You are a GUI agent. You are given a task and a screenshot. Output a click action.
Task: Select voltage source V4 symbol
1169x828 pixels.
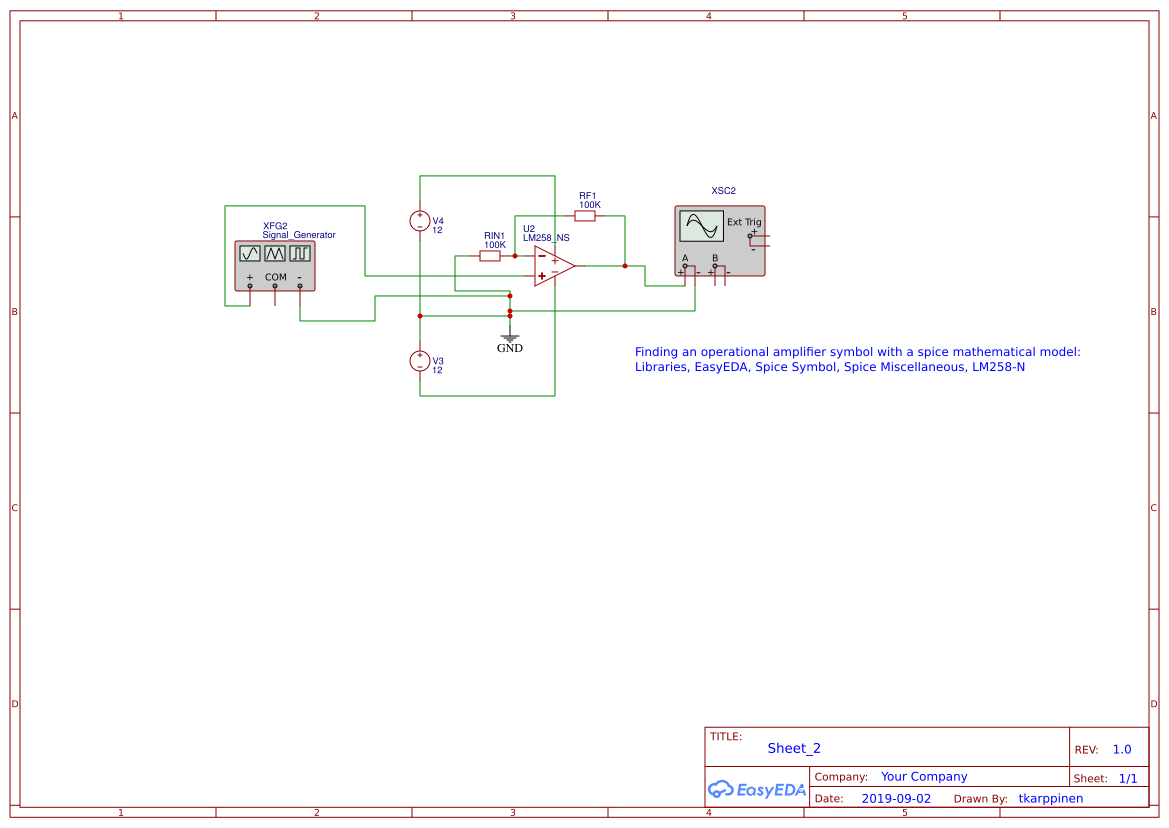click(x=420, y=220)
